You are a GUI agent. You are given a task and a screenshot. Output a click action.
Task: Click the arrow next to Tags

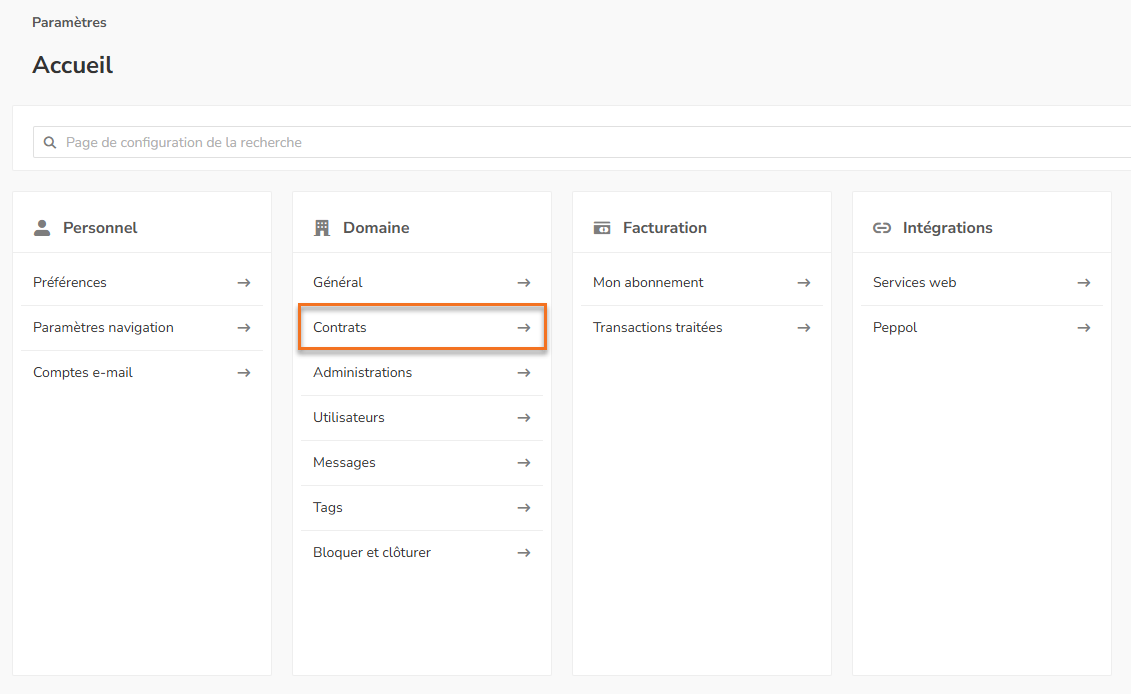[524, 508]
